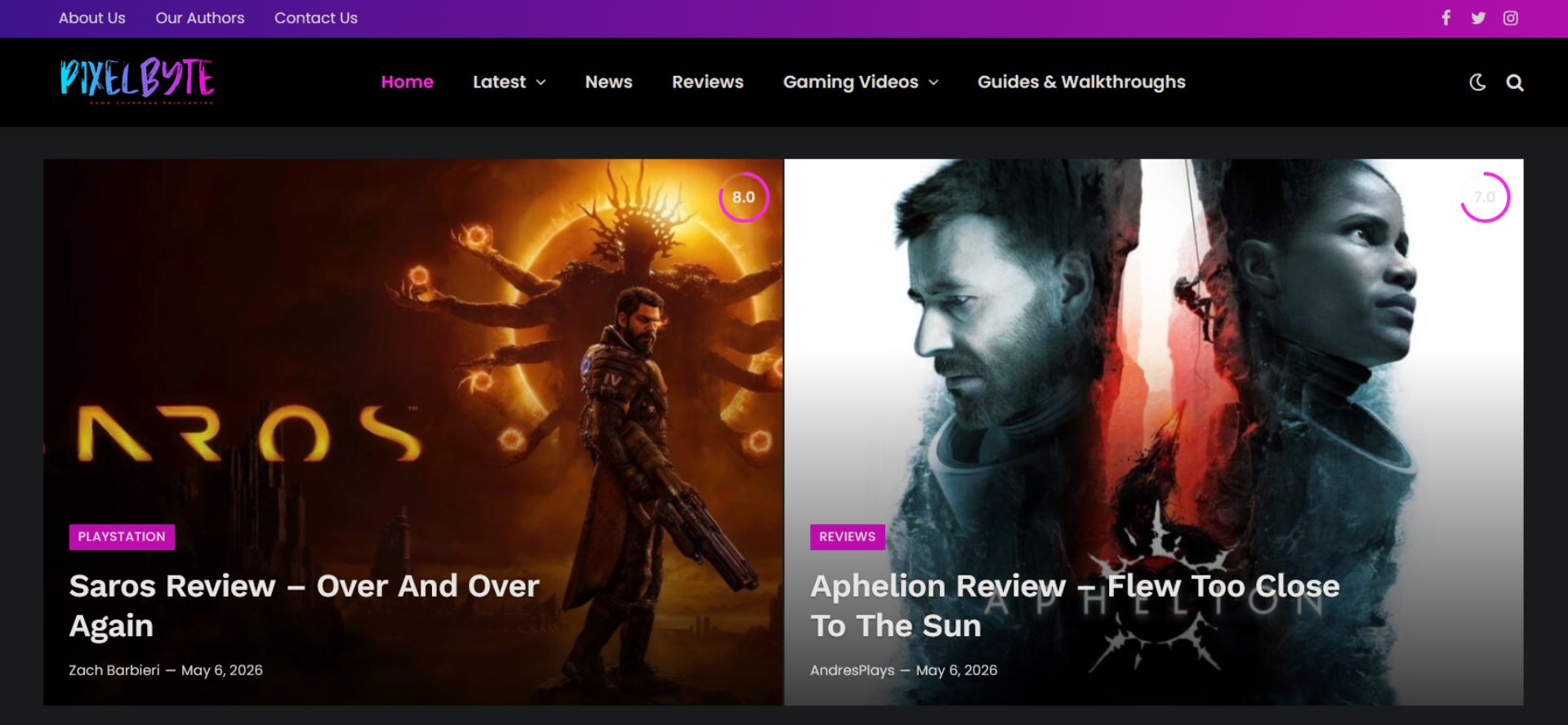Toggle dark mode with the moon icon
This screenshot has width=1568, height=725.
1477,82
